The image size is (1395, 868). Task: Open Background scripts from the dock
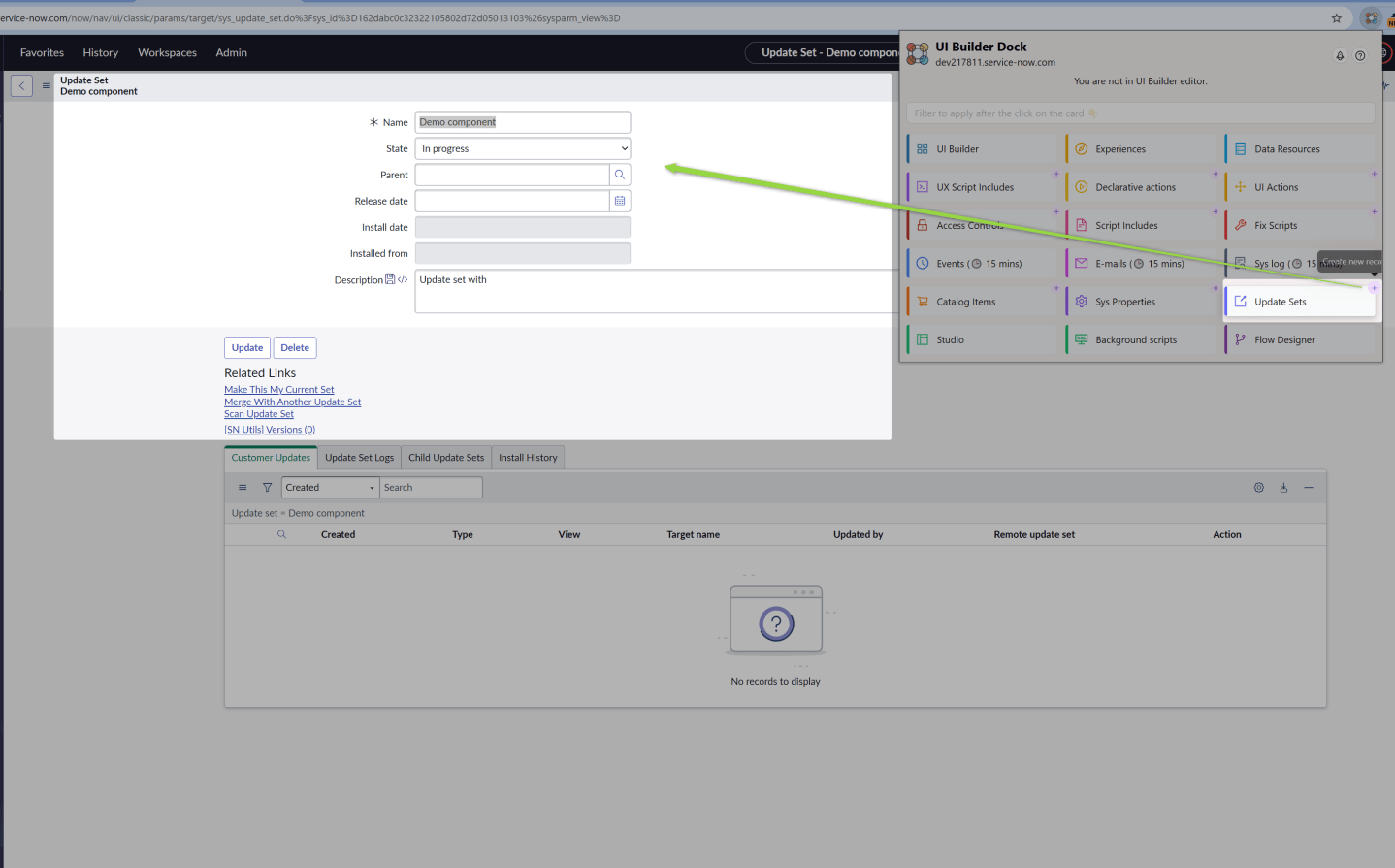[1134, 338]
